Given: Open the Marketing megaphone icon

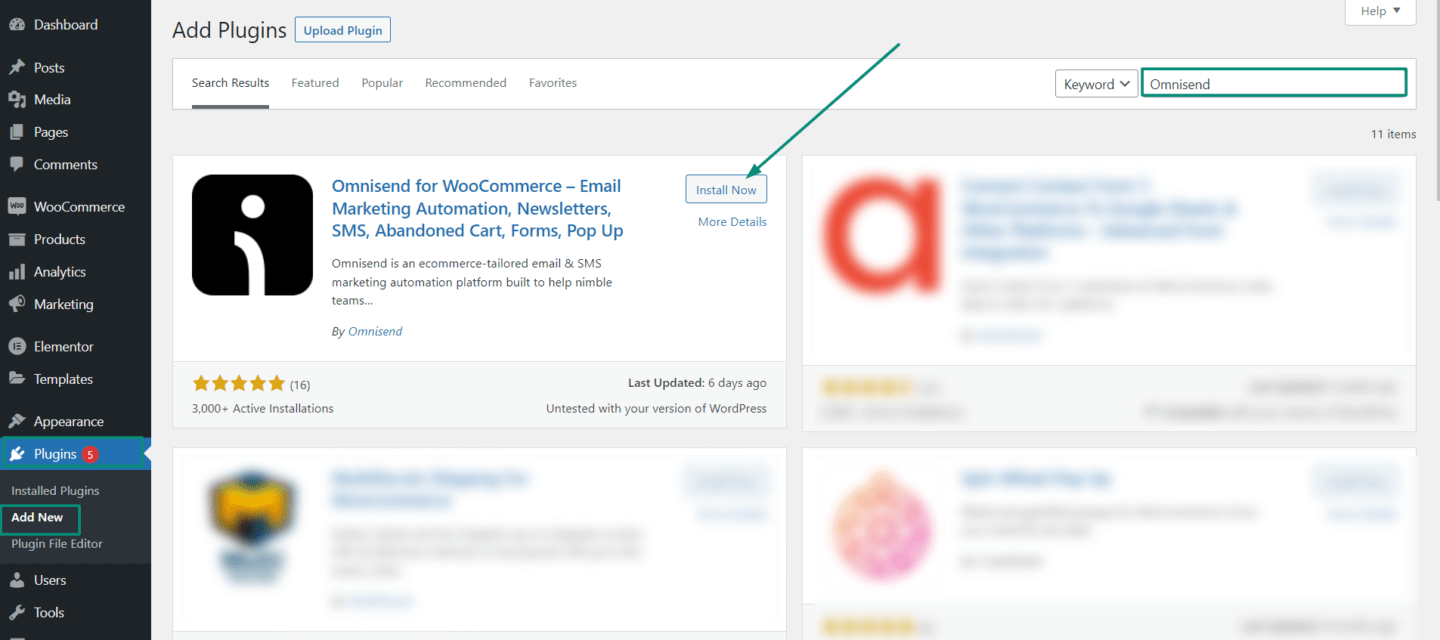Looking at the screenshot, I should tap(17, 304).
